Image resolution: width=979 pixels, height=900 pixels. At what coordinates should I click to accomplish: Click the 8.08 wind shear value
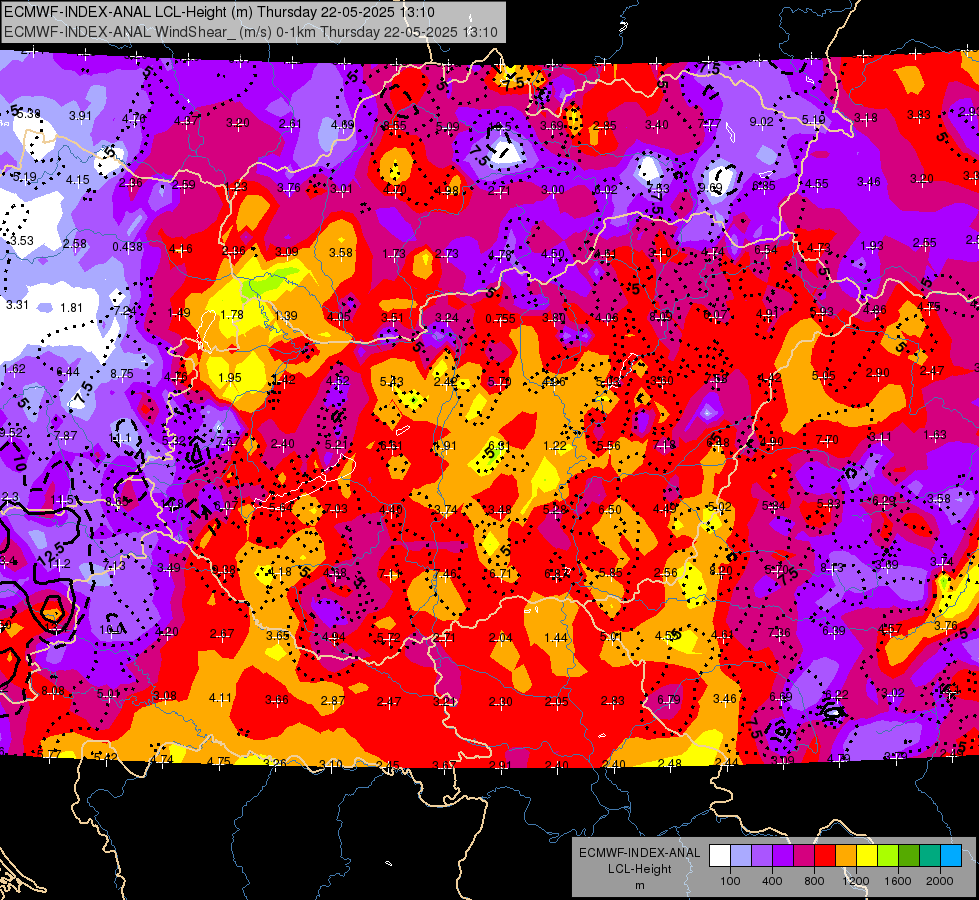[52, 691]
